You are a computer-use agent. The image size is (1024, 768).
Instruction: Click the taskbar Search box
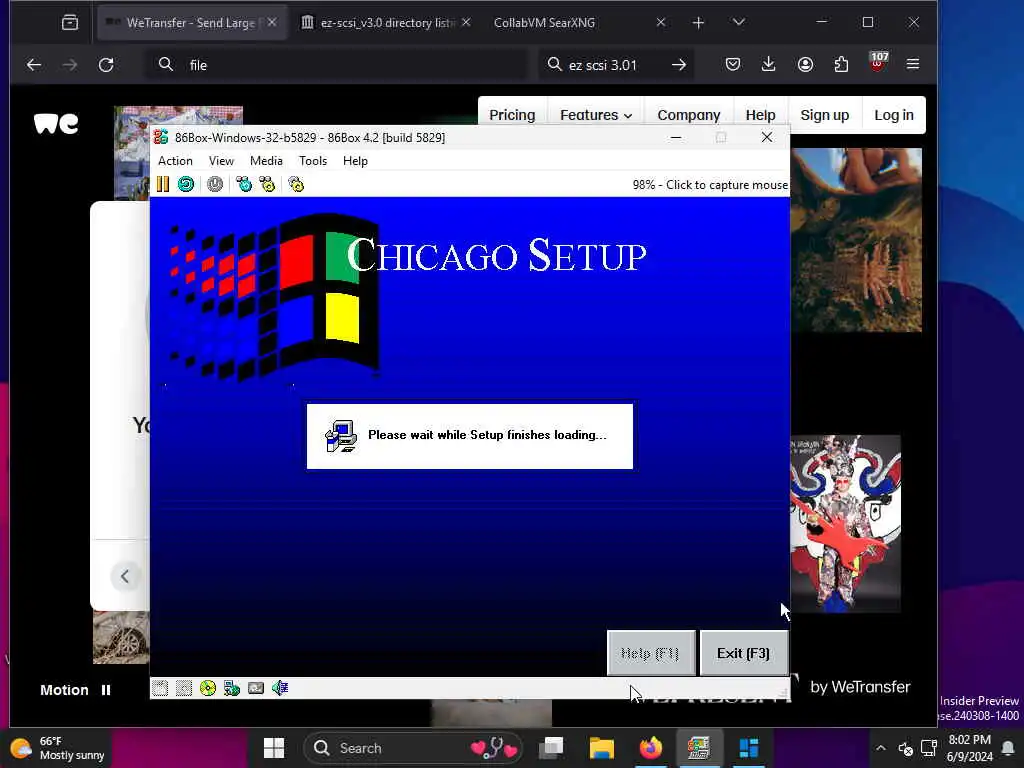pyautogui.click(x=415, y=748)
